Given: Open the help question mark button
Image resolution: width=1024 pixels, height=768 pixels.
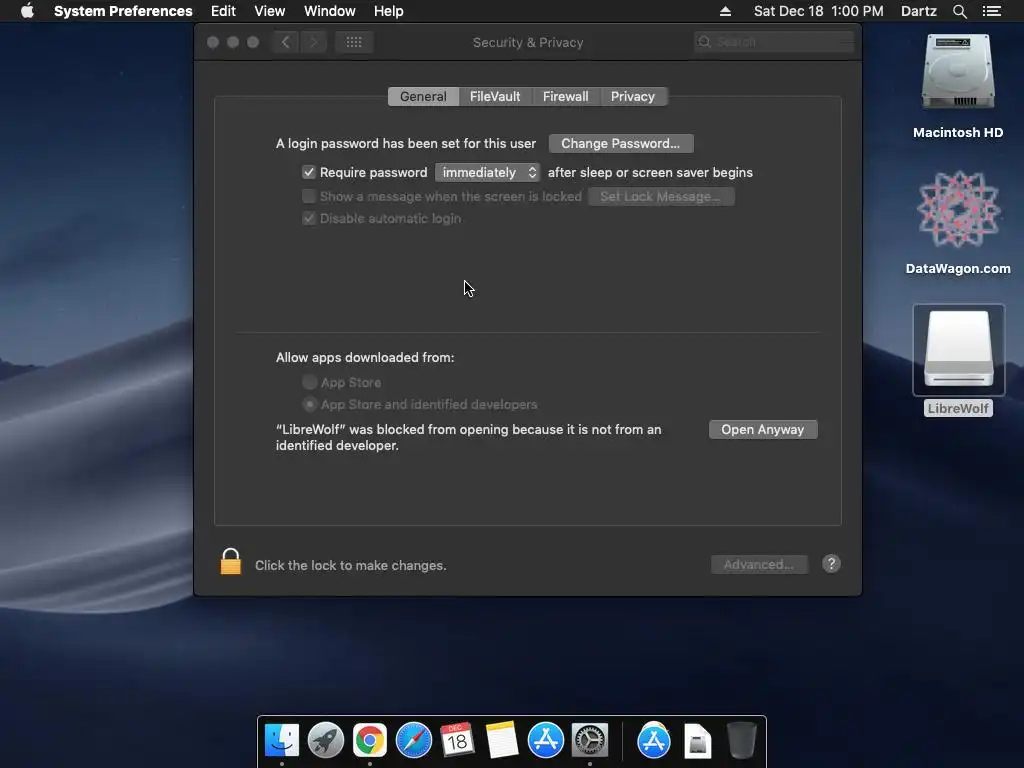Looking at the screenshot, I should (831, 564).
